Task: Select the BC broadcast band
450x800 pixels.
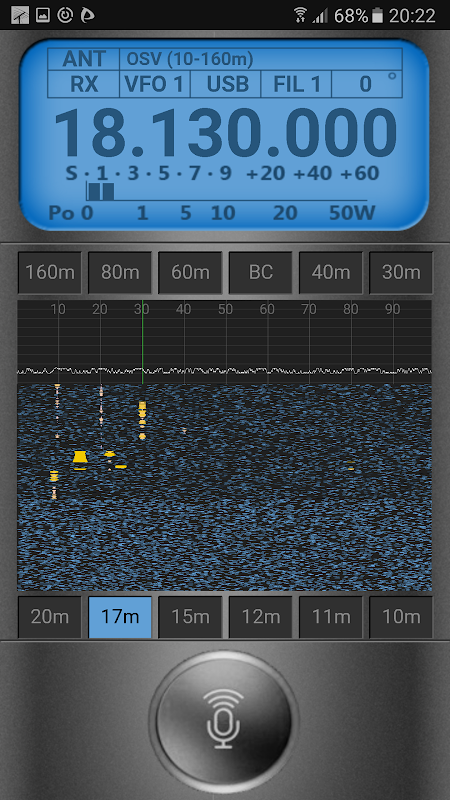Action: (261, 272)
